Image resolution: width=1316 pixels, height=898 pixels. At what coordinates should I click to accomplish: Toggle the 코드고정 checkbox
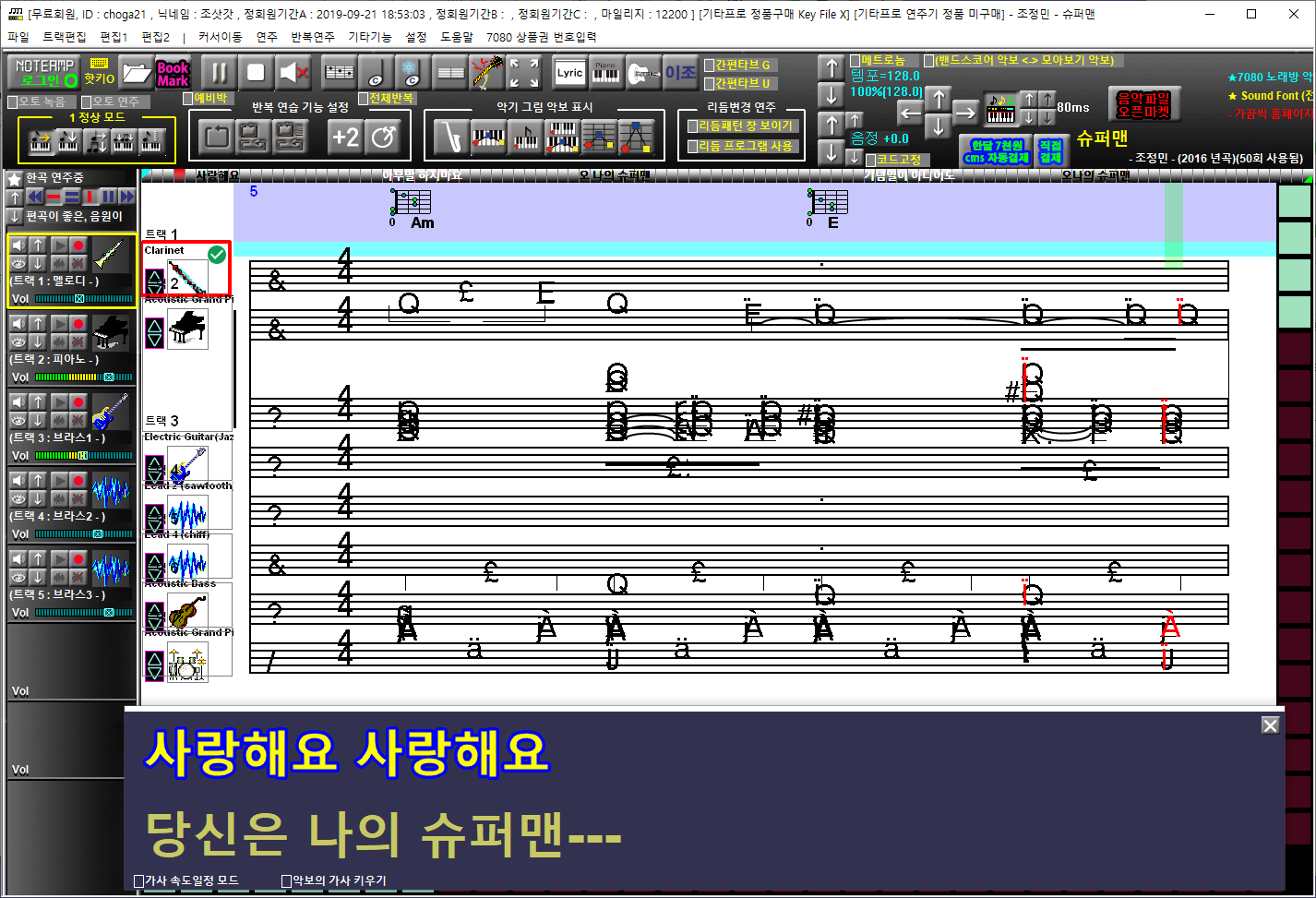(871, 160)
